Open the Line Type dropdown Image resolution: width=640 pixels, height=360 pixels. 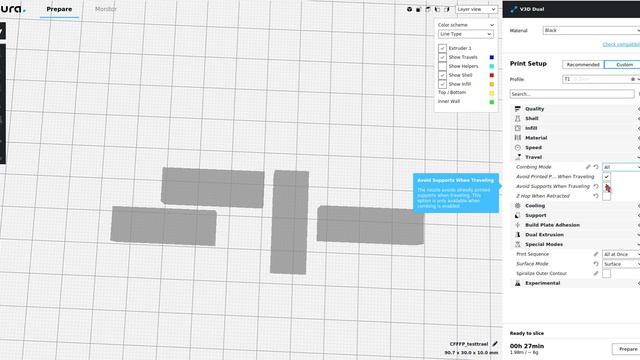(x=466, y=34)
